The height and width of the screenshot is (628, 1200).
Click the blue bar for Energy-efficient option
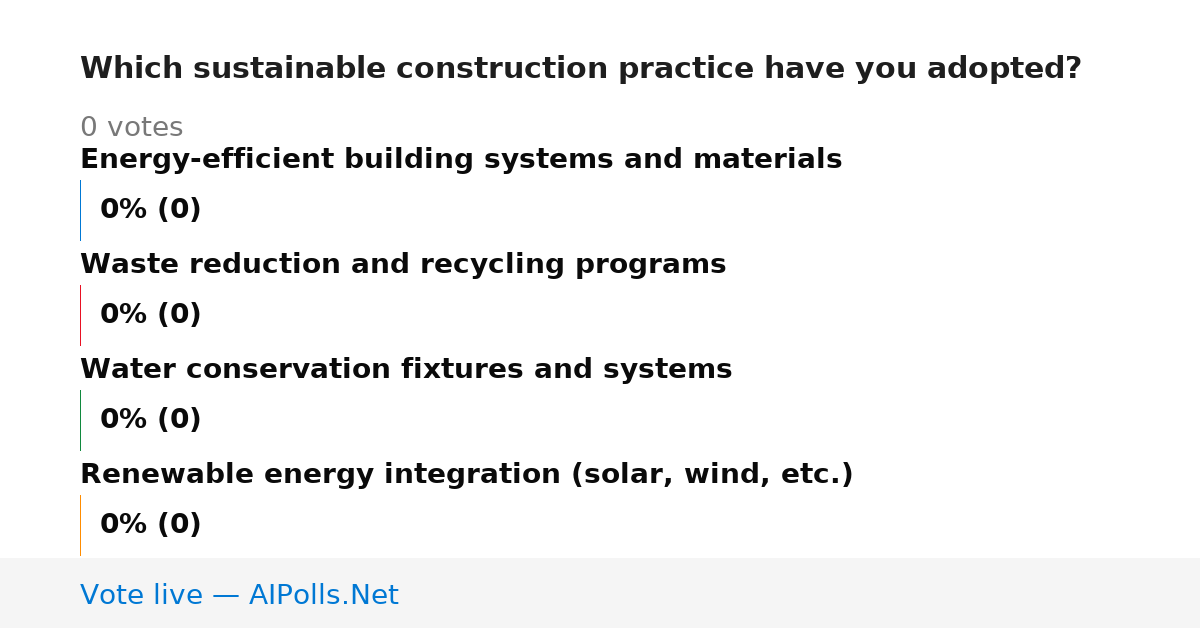(x=80, y=210)
